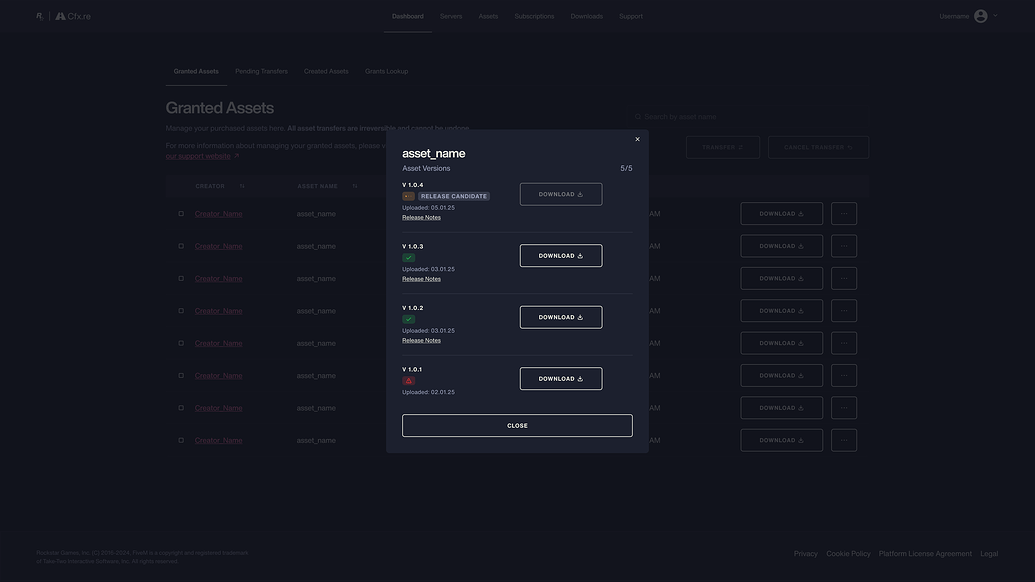This screenshot has height=582, width=1035.
Task: Open Creator_Name link in first table row
Action: [x=218, y=214]
